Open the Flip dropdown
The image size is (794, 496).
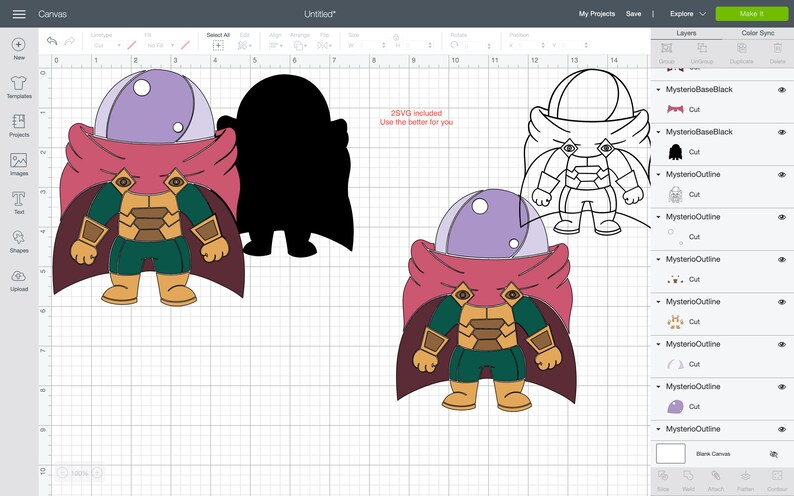(324, 46)
